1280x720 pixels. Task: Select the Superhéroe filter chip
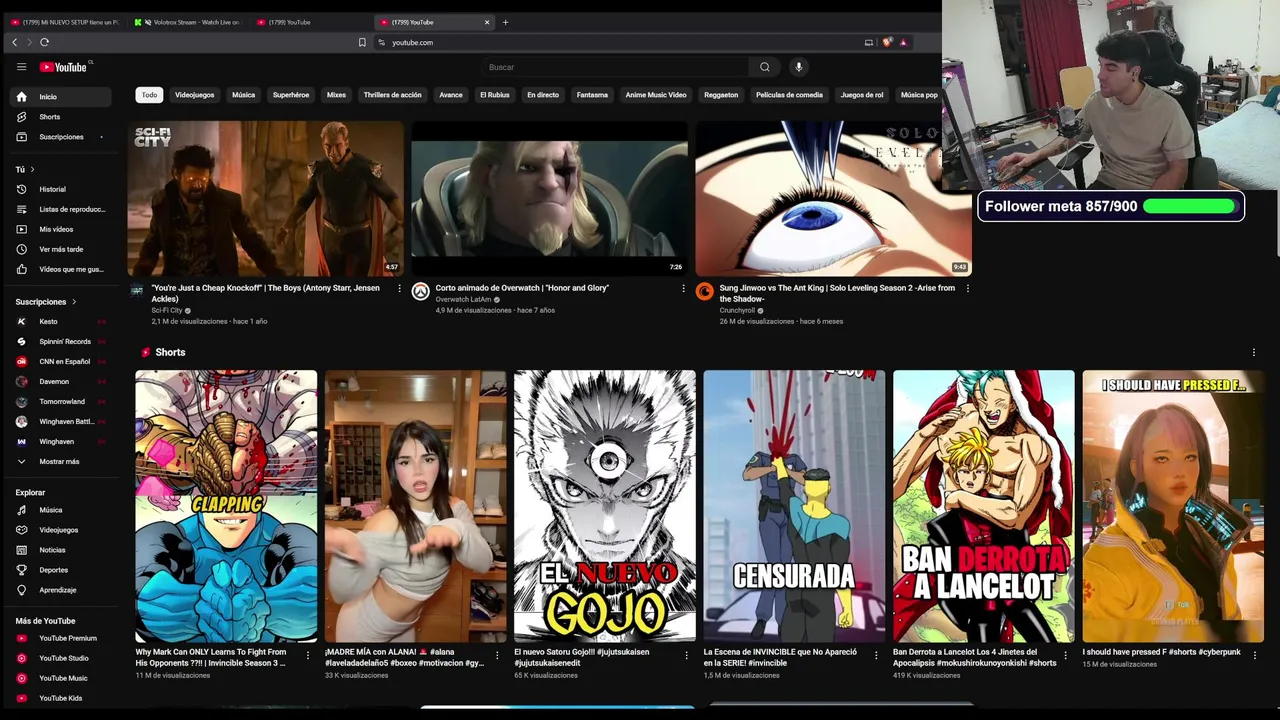(291, 95)
